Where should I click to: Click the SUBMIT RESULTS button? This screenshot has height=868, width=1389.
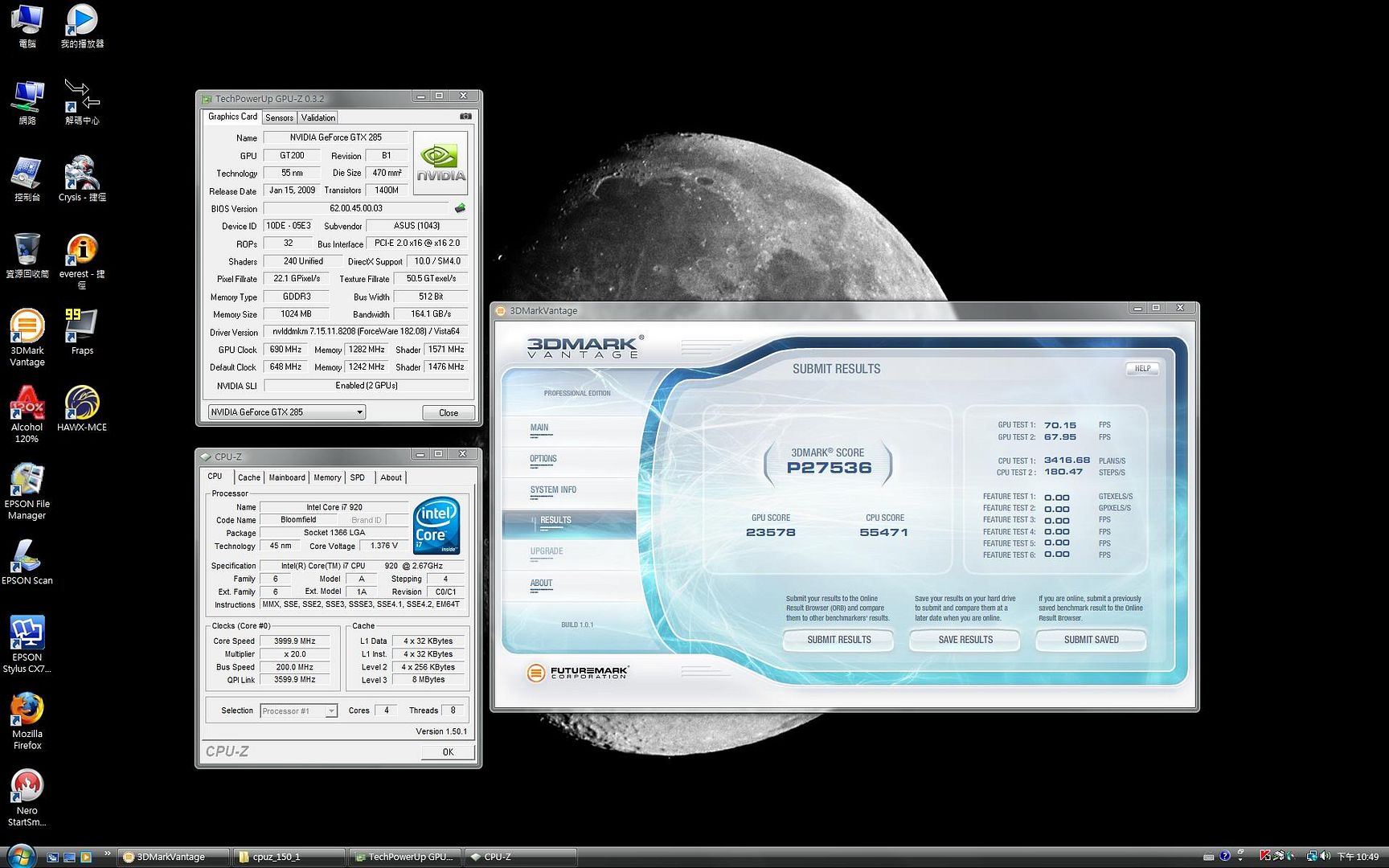pos(838,640)
